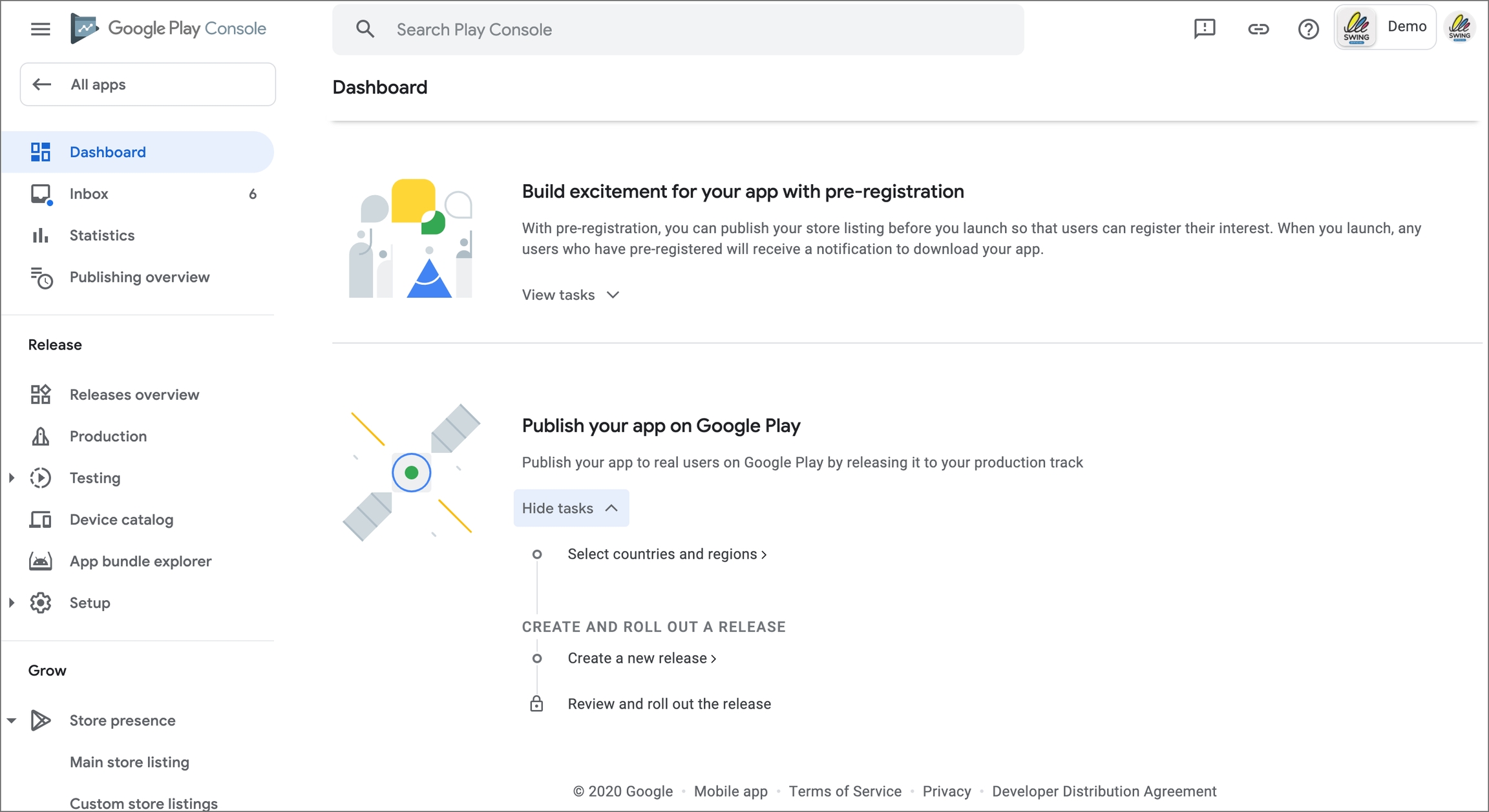Click the Inbox tray icon

[41, 194]
